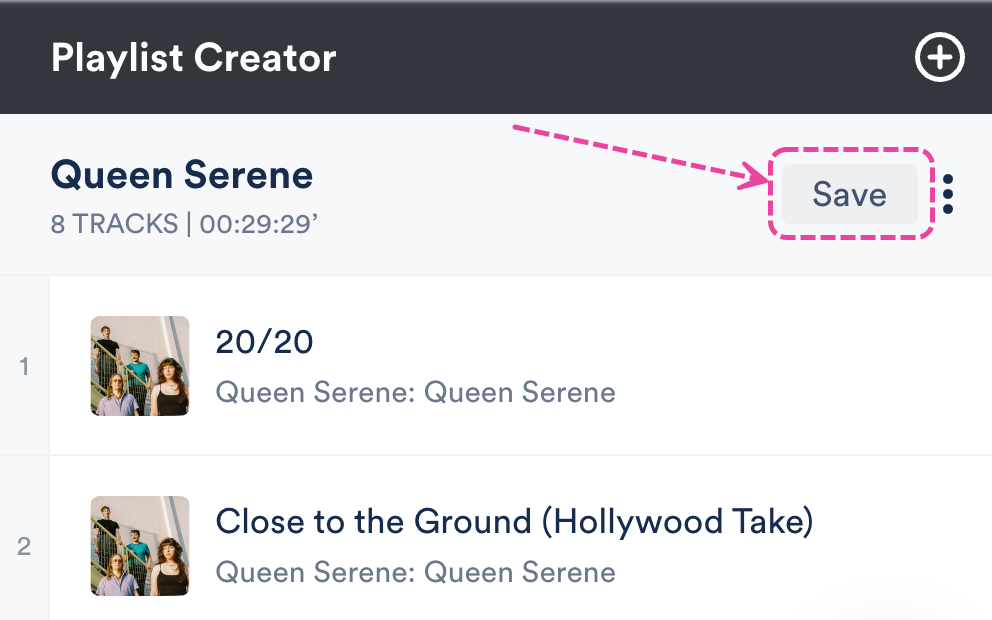Click the Queen Serene playlist name

pos(182,176)
